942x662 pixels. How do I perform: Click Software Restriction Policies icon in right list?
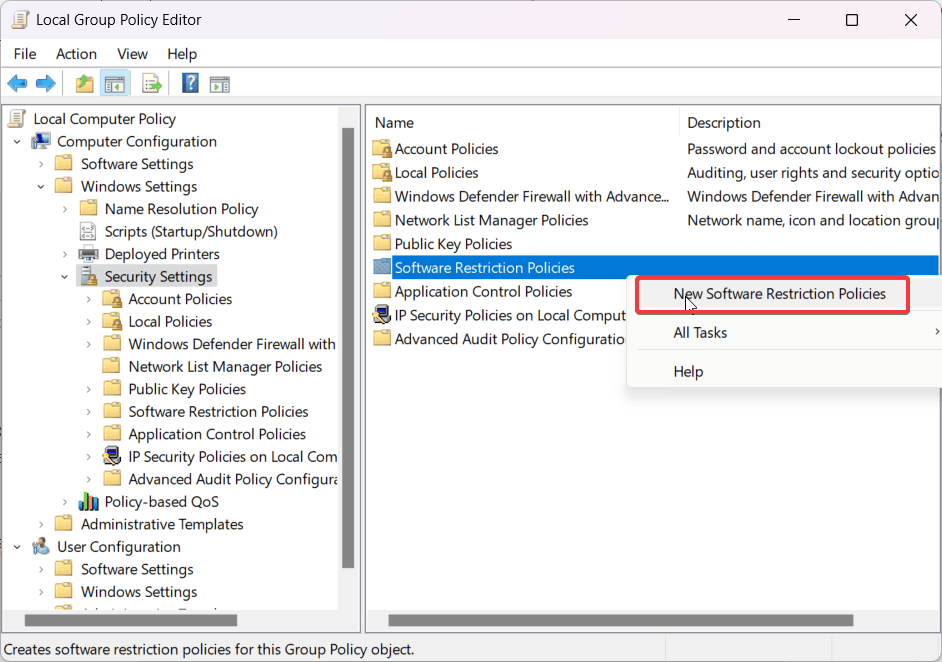pos(382,267)
